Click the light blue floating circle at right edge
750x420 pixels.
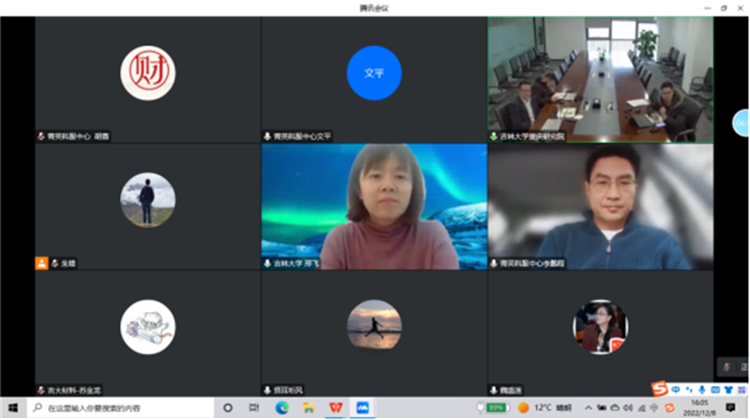[741, 123]
